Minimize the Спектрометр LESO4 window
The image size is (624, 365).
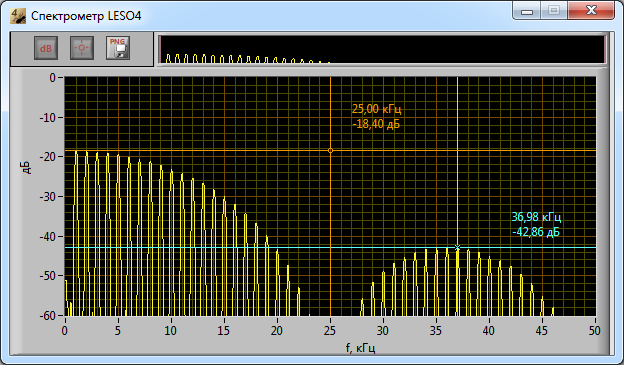click(x=526, y=11)
